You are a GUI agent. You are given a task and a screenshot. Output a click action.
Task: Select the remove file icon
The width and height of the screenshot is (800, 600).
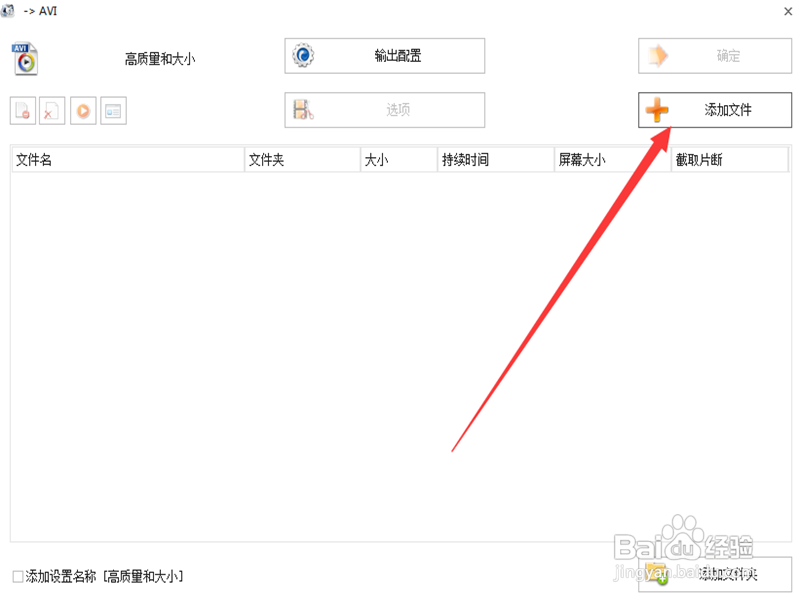click(22, 110)
